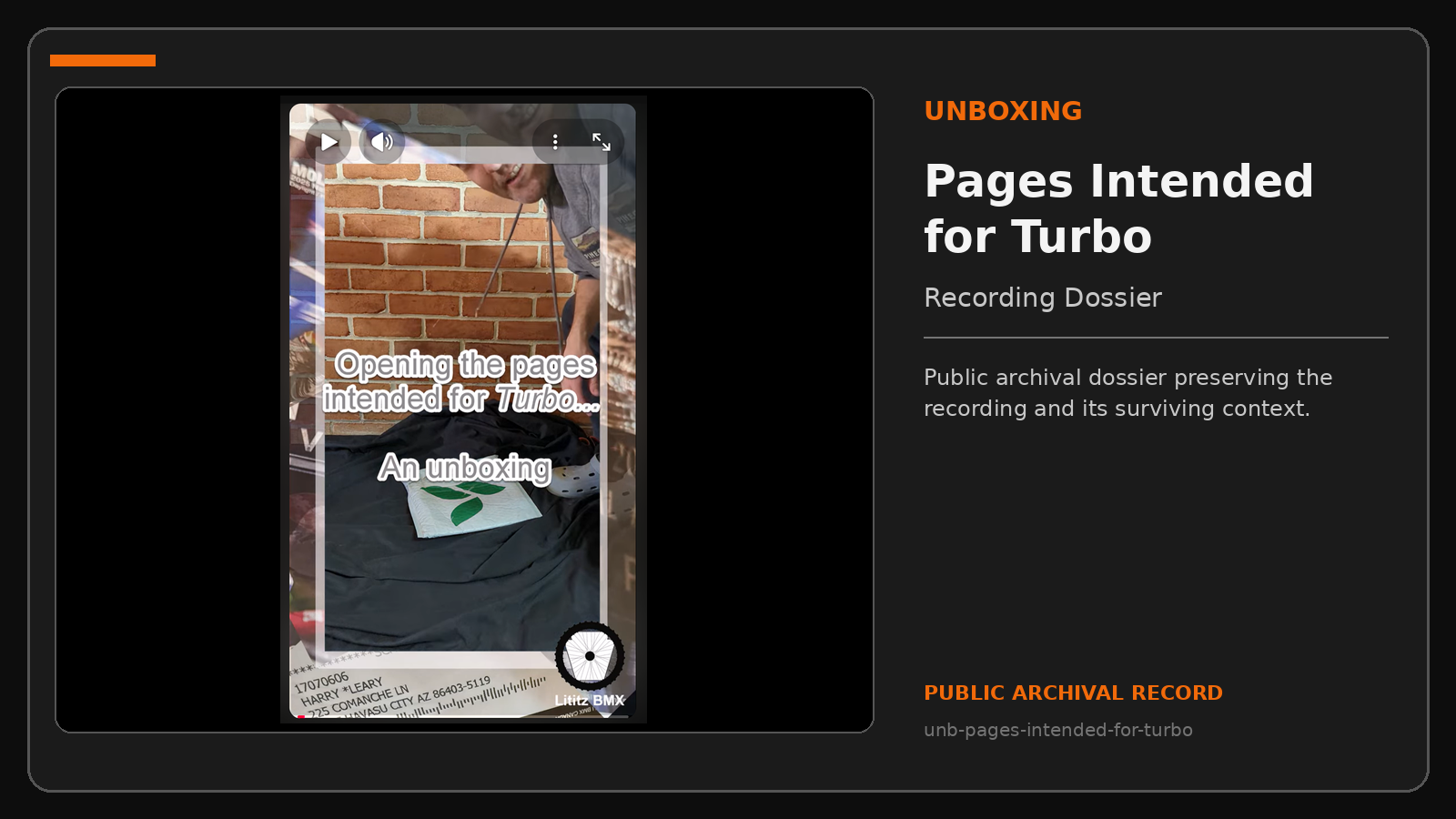
Task: Click the 'Recording Dossier' subtitle
Action: pyautogui.click(x=1043, y=298)
